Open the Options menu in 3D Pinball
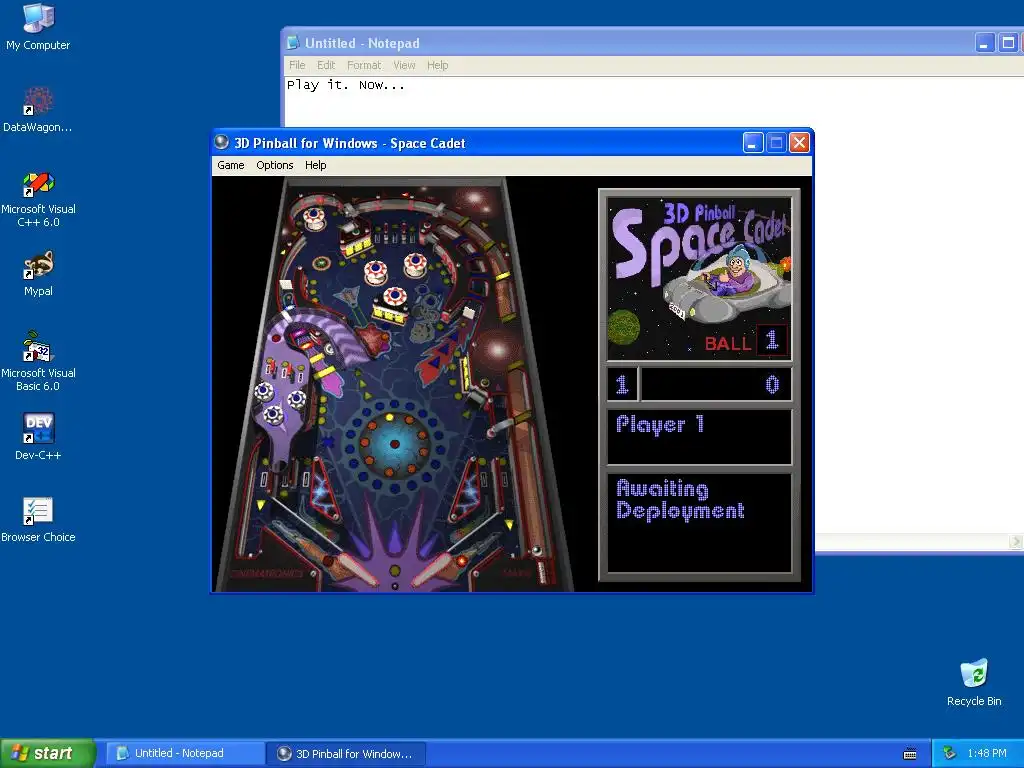 274,165
